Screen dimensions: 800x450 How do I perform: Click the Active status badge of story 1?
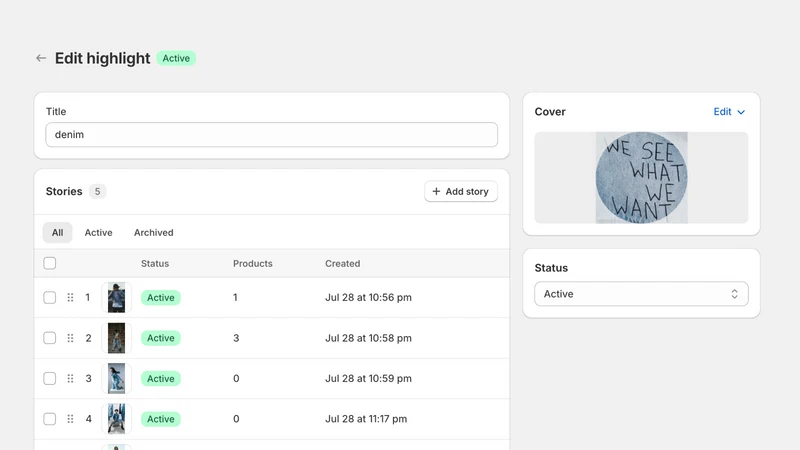pos(161,297)
